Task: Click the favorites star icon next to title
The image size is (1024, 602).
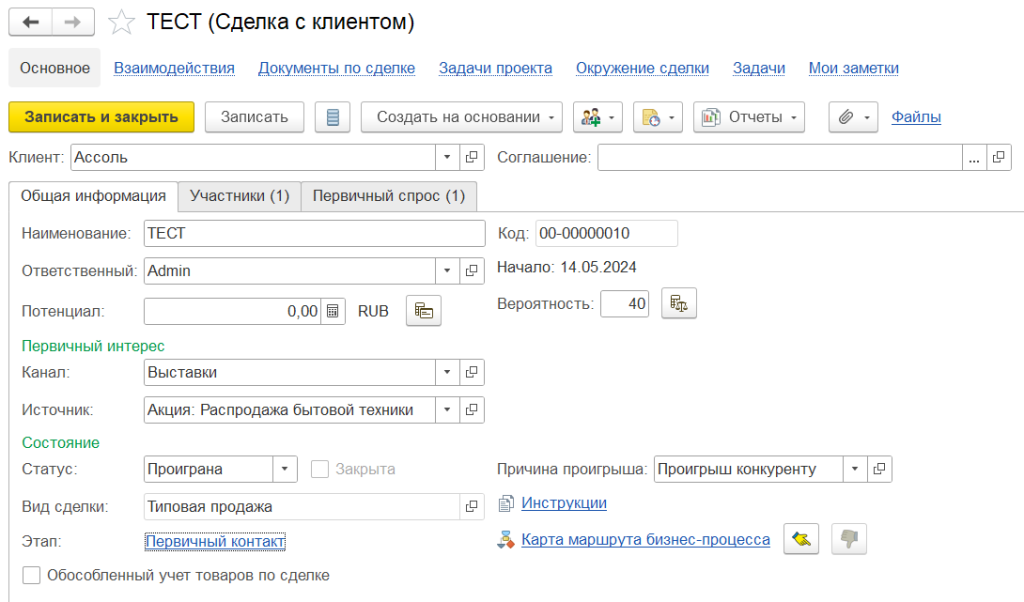Action: [x=122, y=22]
